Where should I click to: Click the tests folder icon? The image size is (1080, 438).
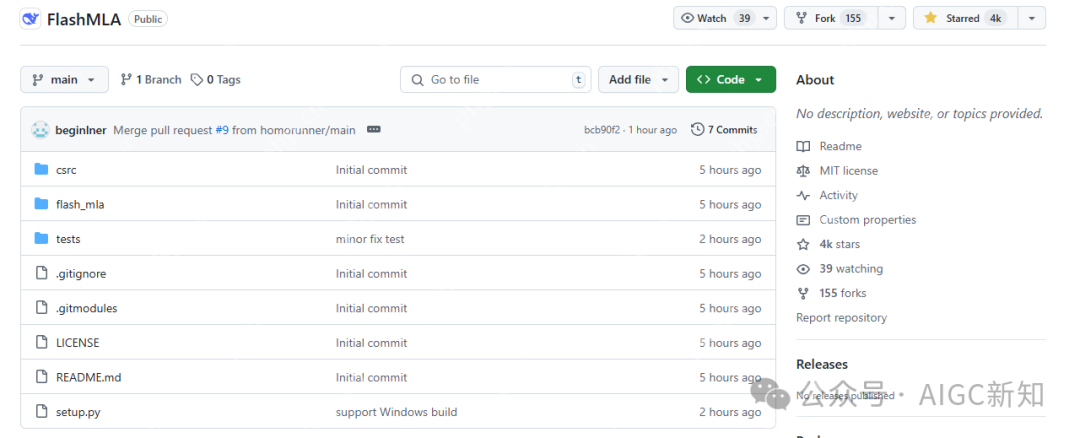pyautogui.click(x=41, y=239)
